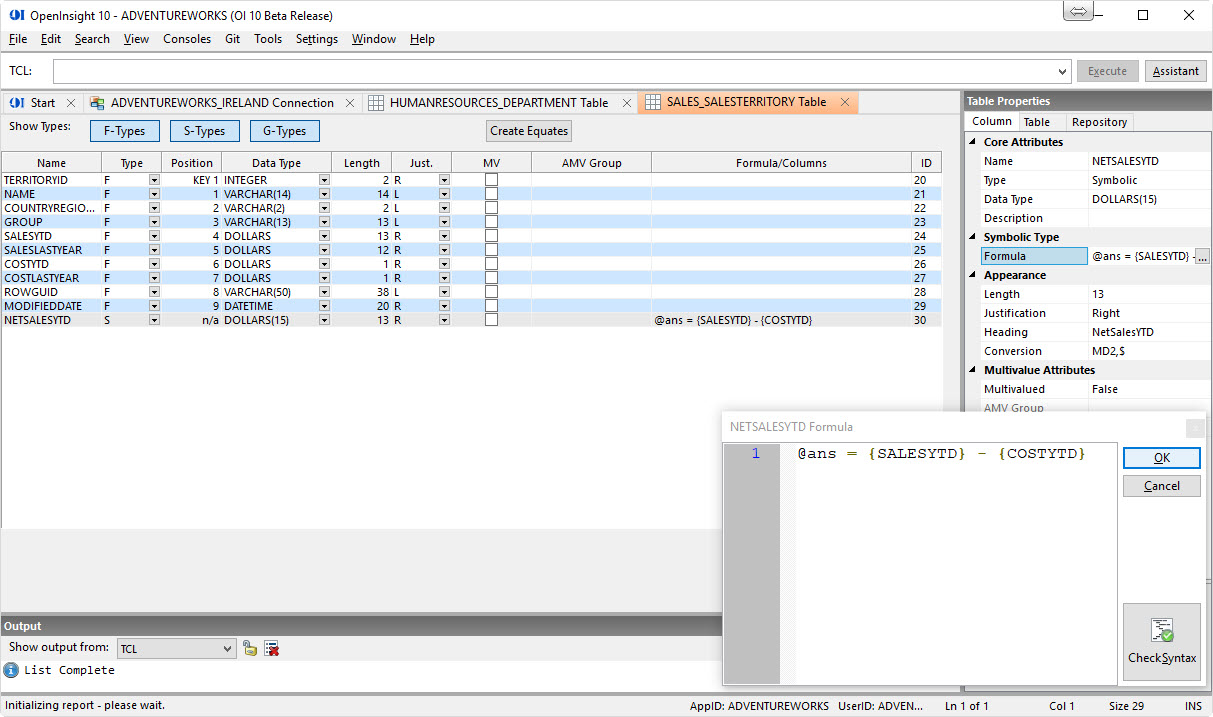Open the Consoles menu

point(187,39)
